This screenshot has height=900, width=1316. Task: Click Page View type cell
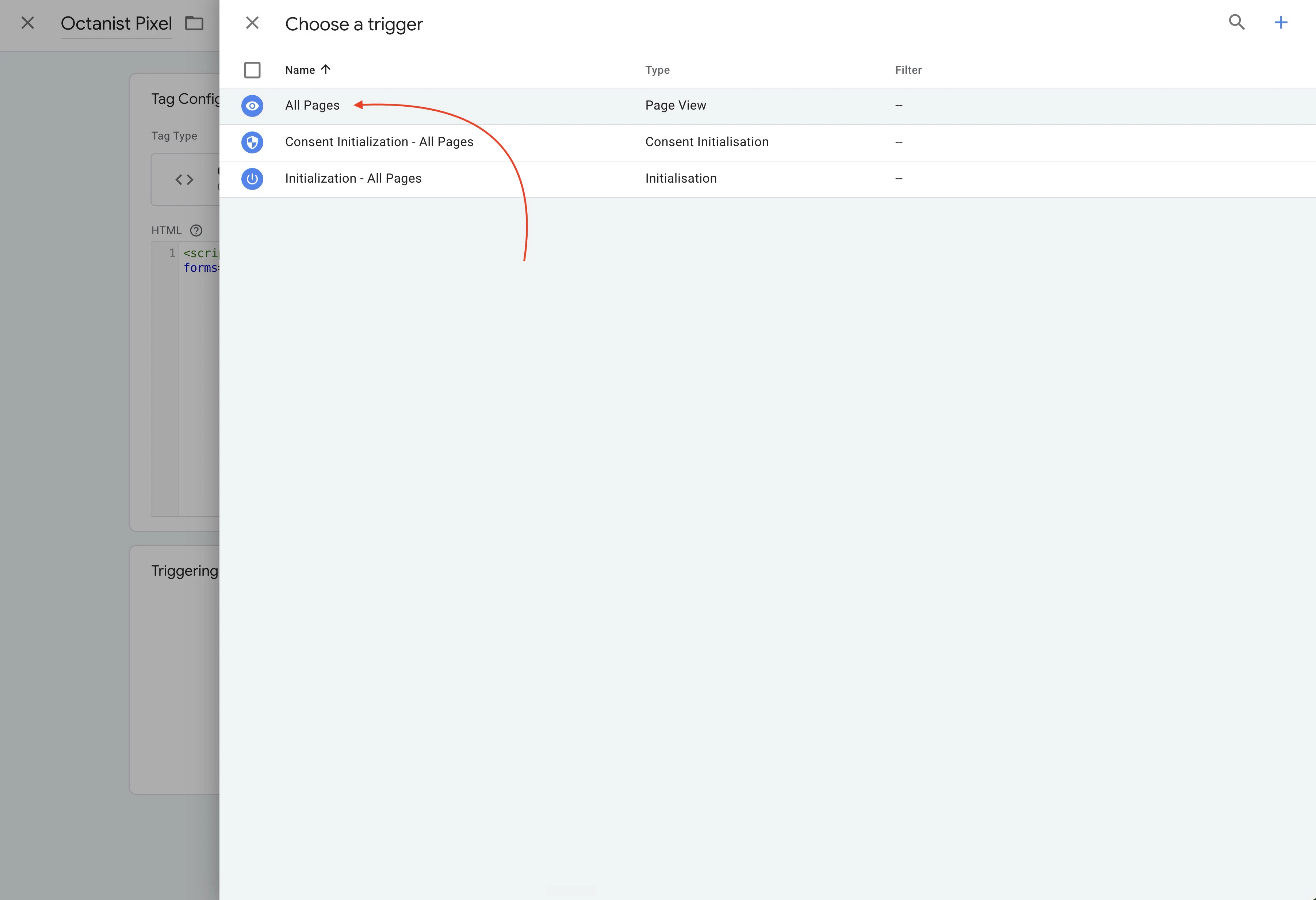coord(676,105)
